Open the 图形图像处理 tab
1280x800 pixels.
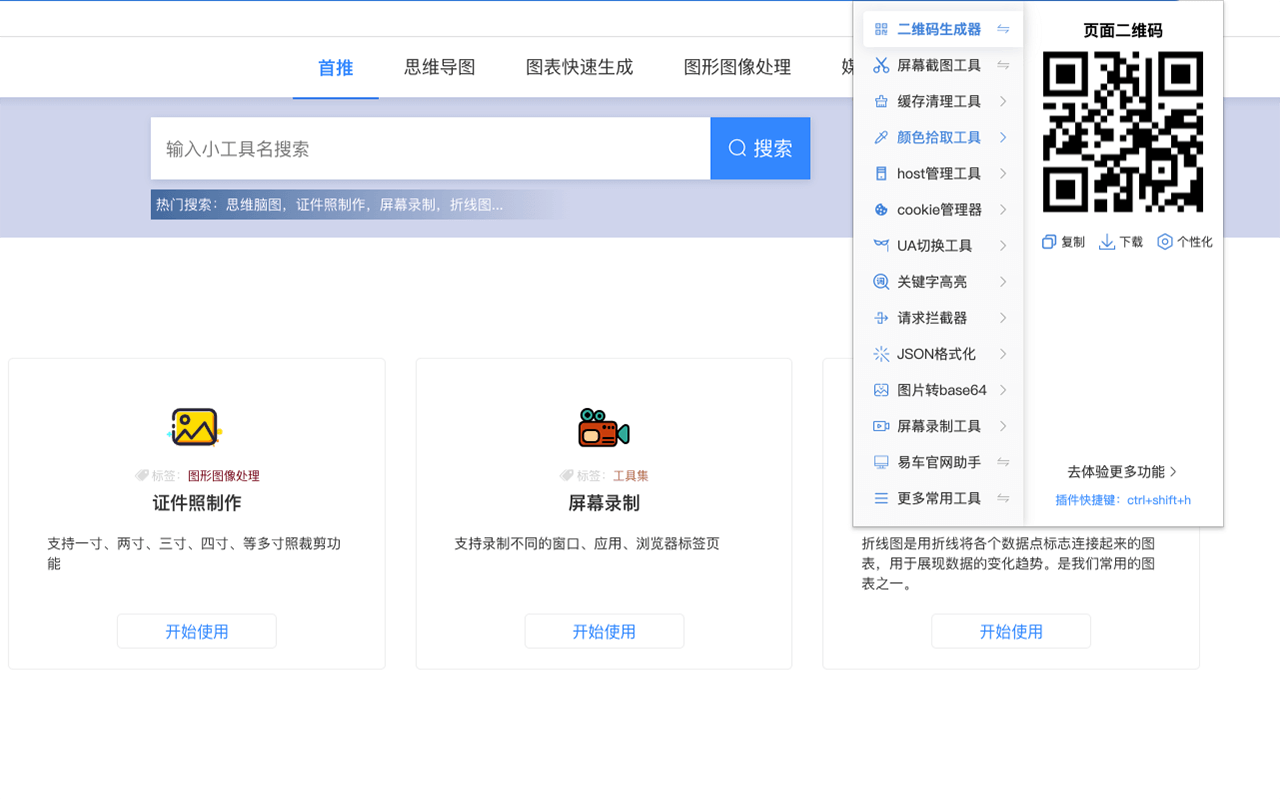tap(738, 68)
